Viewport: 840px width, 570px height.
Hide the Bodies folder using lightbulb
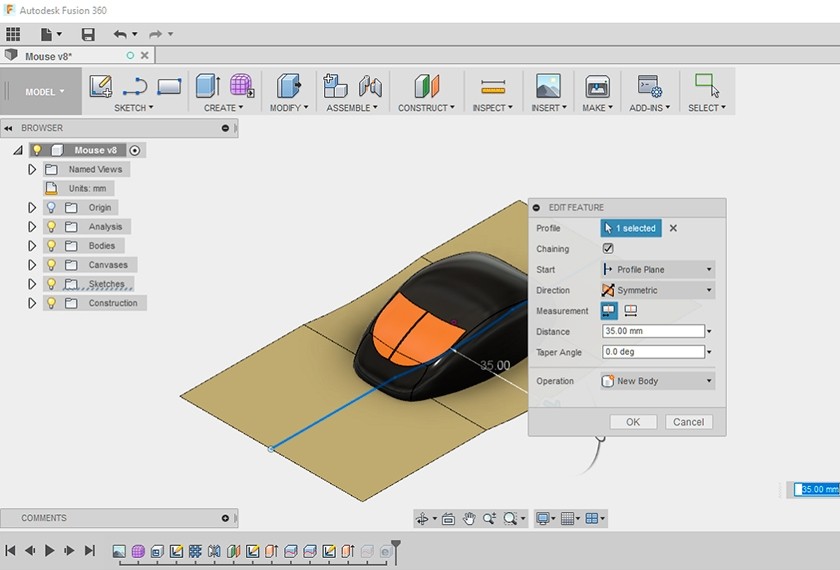[51, 246]
